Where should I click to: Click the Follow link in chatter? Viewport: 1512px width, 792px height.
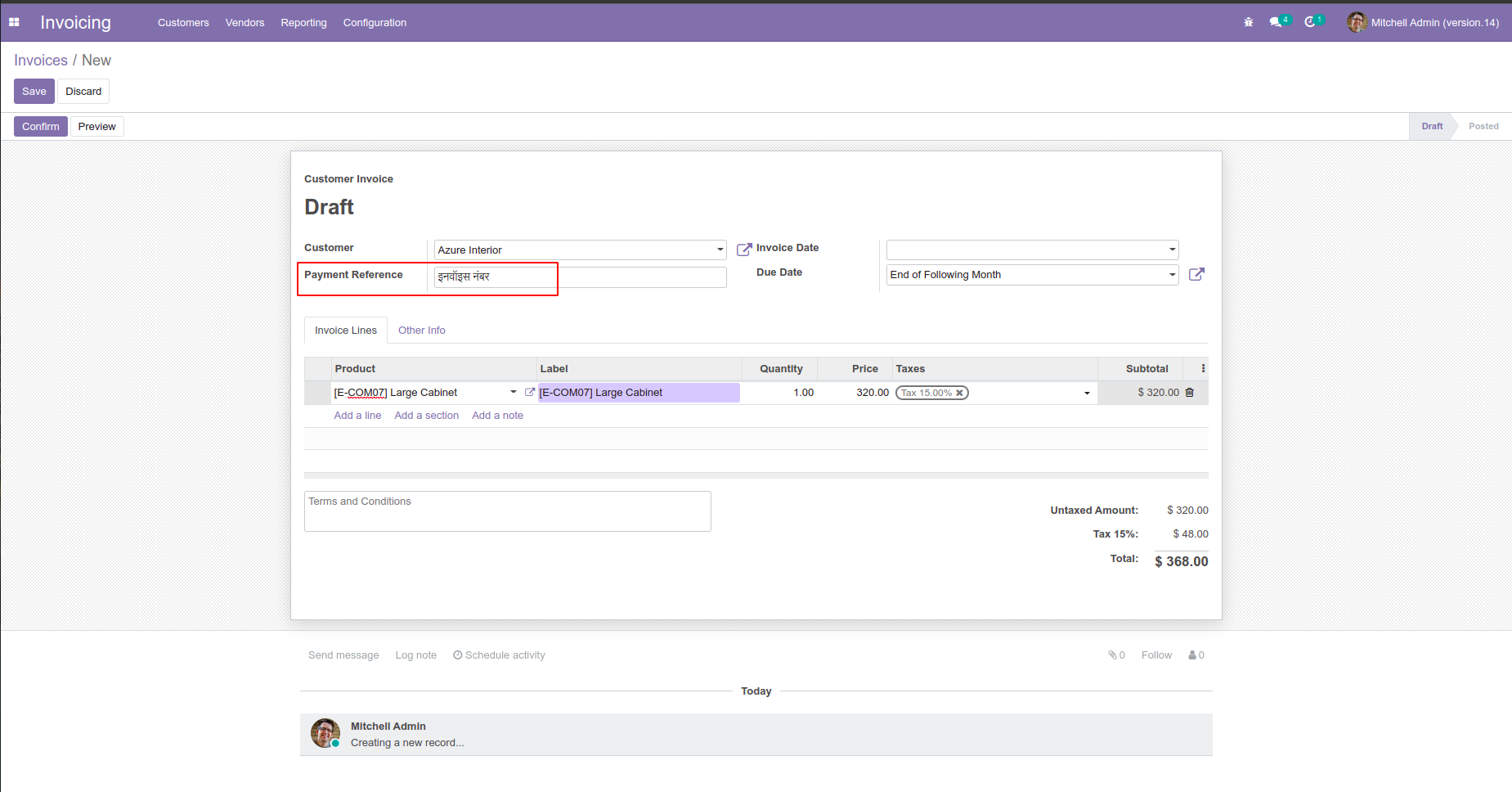(1156, 655)
